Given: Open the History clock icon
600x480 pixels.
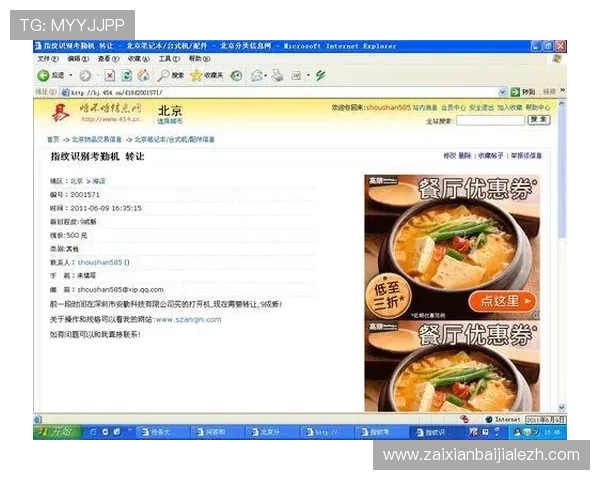Looking at the screenshot, I should click(236, 76).
